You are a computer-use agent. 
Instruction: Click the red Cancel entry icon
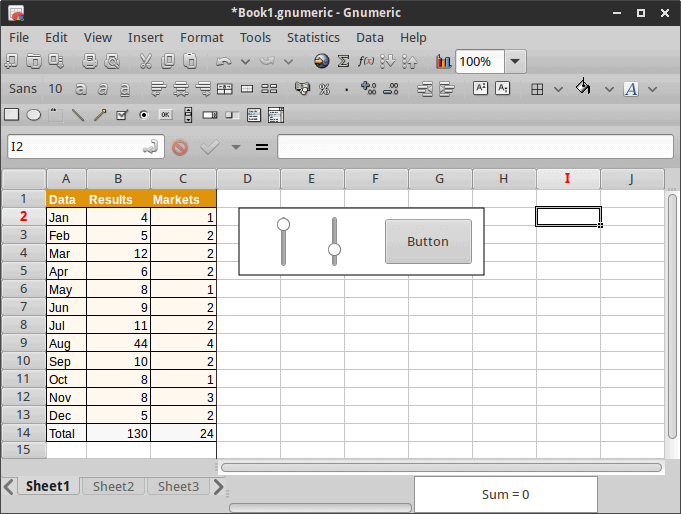pyautogui.click(x=180, y=148)
